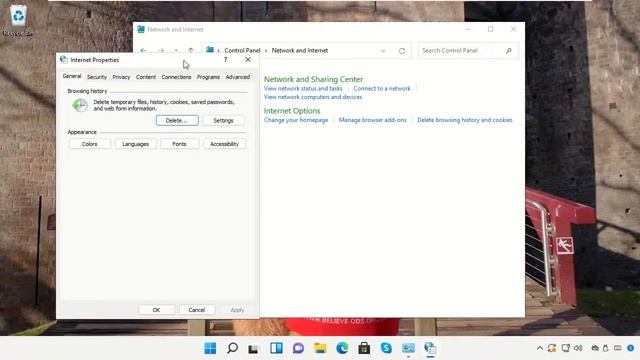Switch to the Security tab
640x360 pixels.
click(97, 77)
